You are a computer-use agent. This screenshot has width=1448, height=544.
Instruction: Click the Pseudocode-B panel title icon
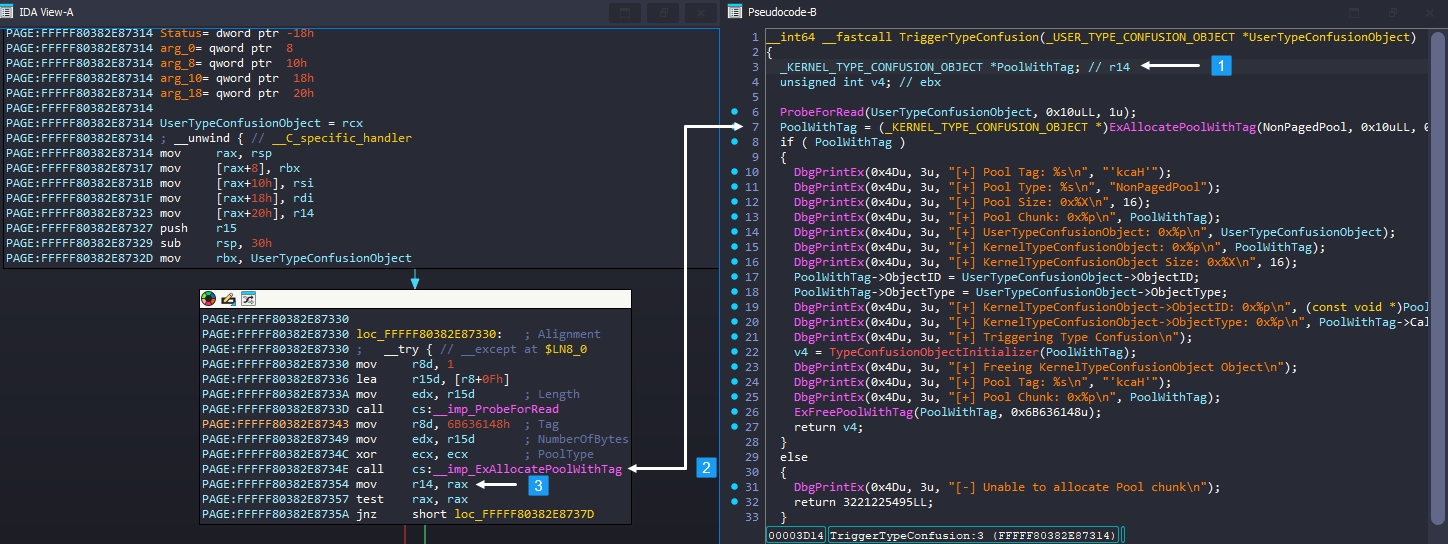point(734,12)
